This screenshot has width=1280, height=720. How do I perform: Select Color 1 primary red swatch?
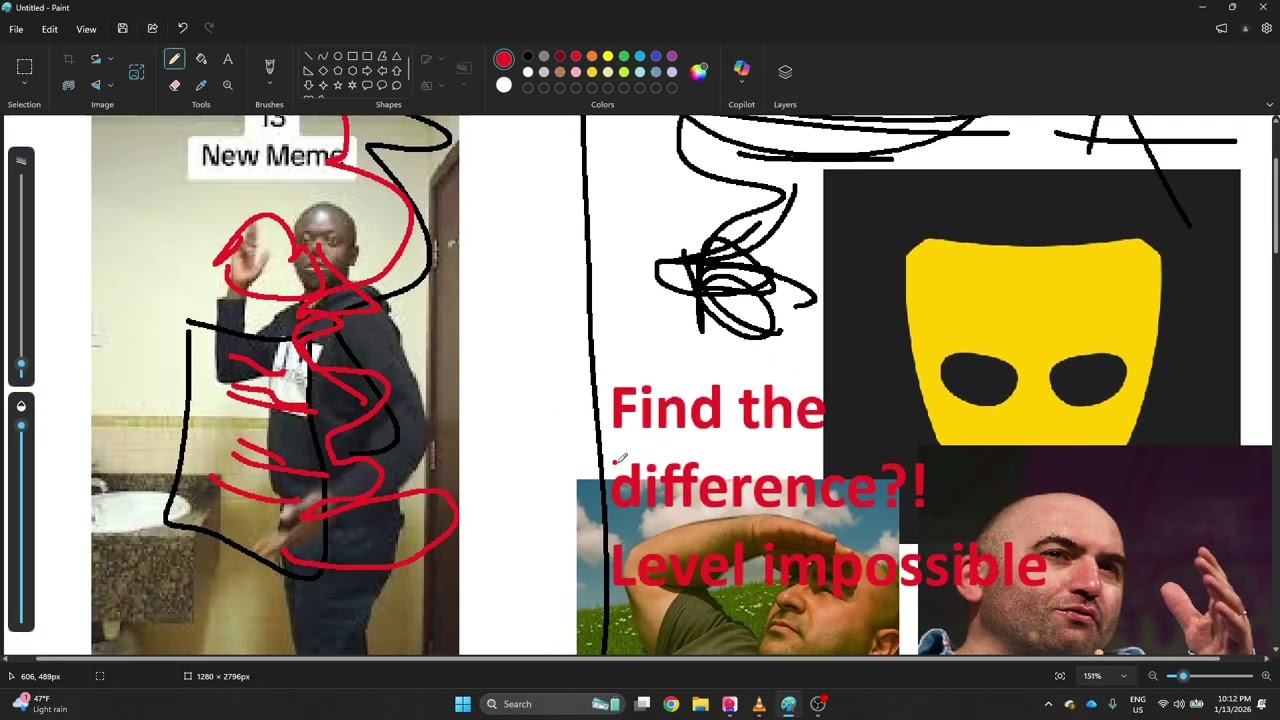pyautogui.click(x=504, y=60)
